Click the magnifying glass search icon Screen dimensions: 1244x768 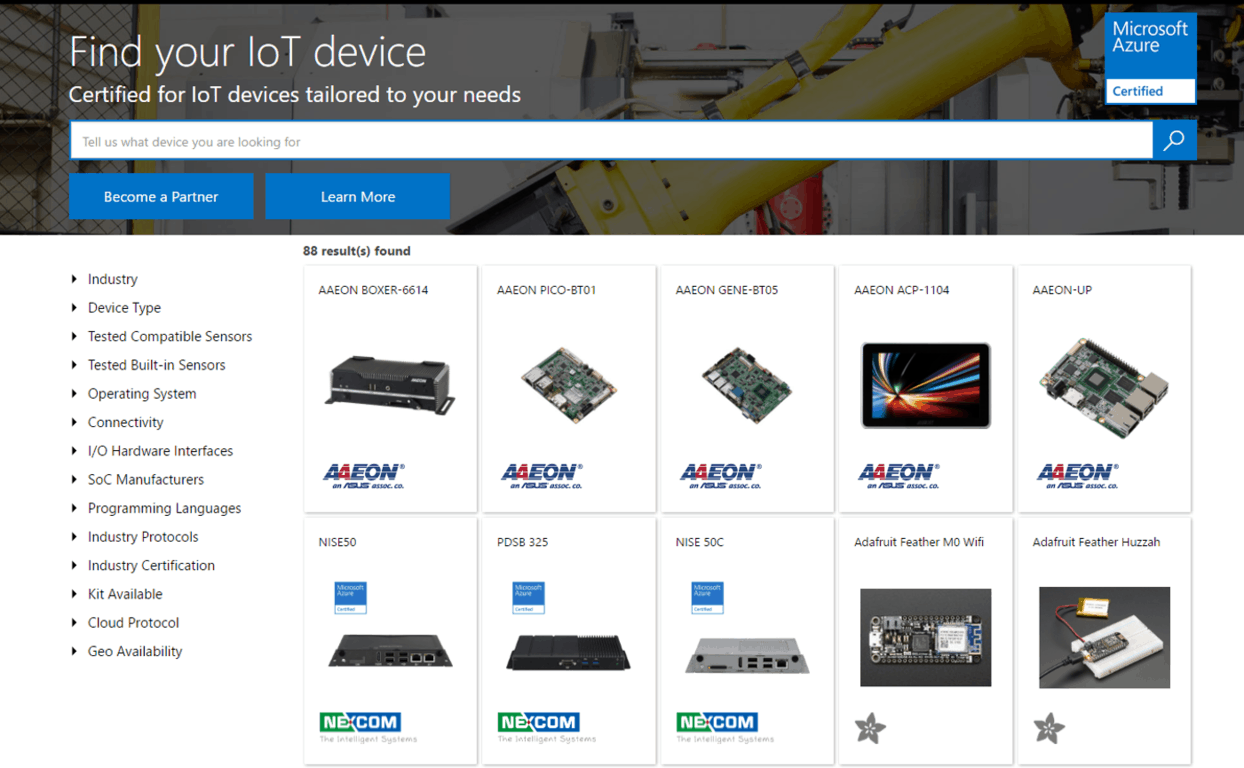(1174, 141)
